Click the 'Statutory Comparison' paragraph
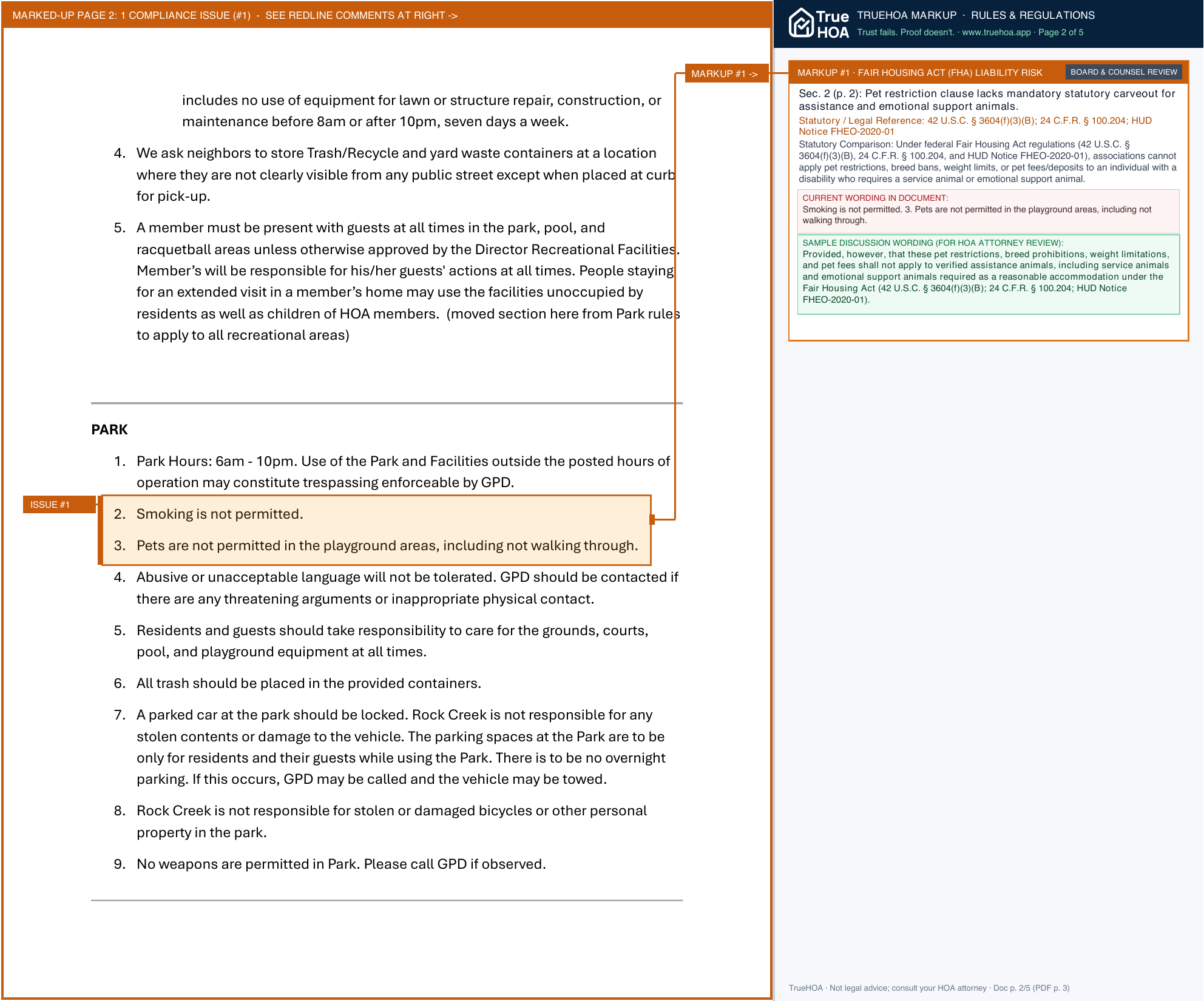Image resolution: width=1204 pixels, height=1001 pixels. 987,161
